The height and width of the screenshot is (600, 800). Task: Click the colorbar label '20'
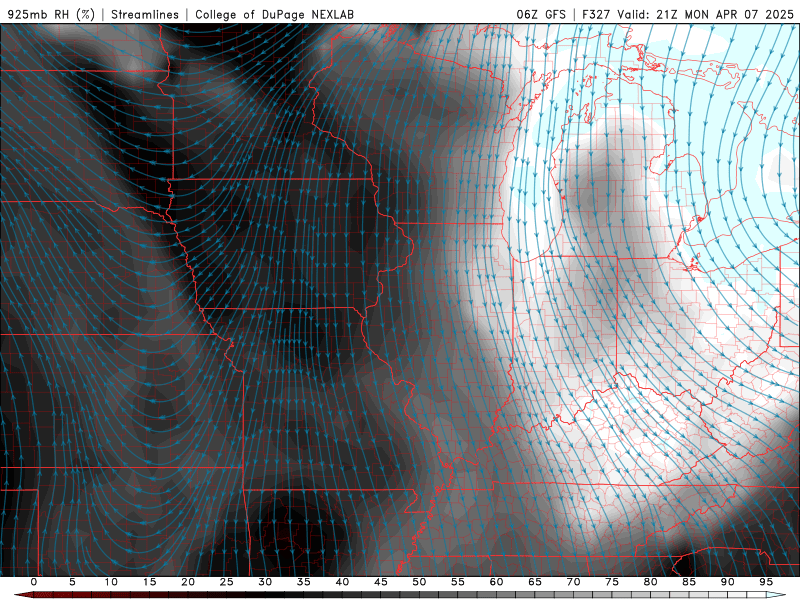[x=188, y=582]
